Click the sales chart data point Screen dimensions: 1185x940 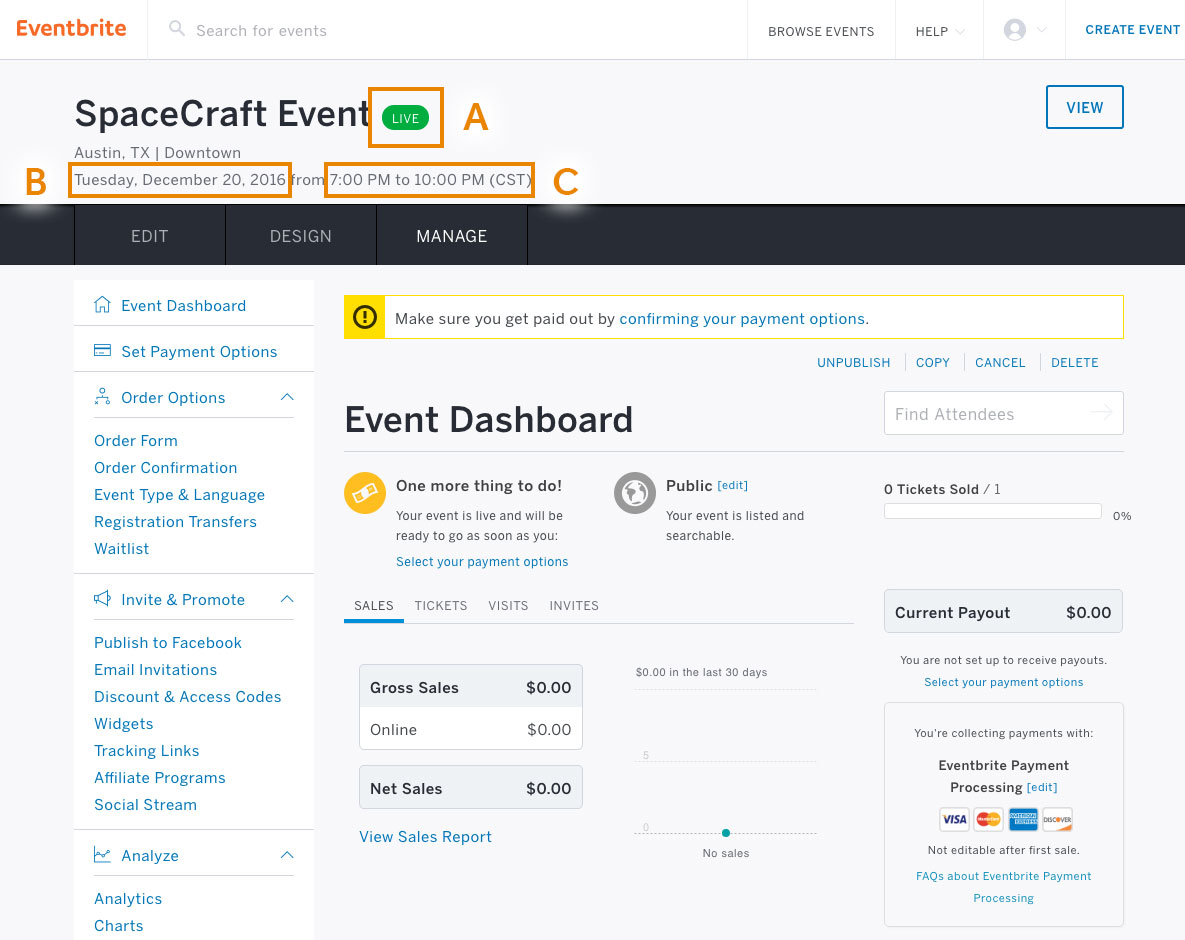click(726, 833)
